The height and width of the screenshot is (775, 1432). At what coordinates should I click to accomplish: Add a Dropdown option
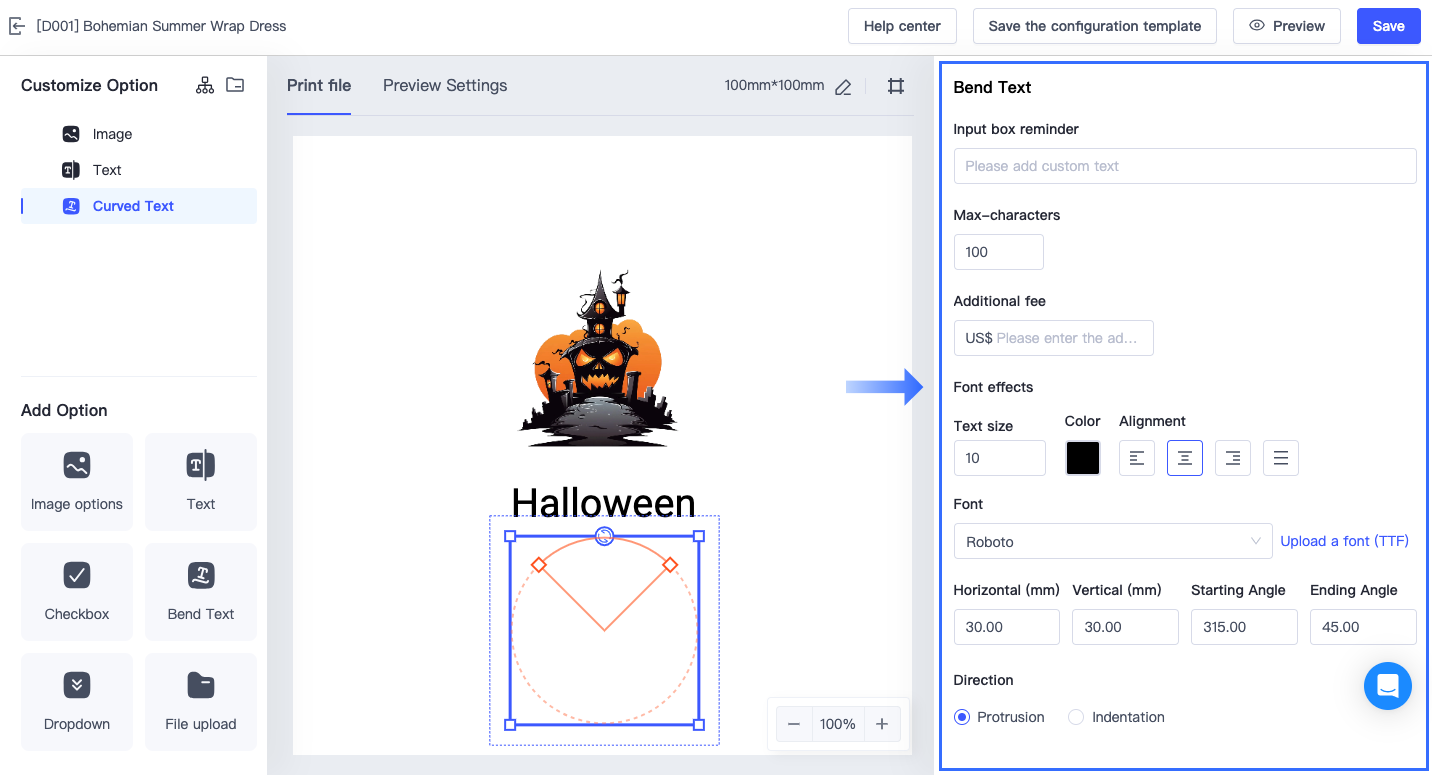[x=76, y=702]
